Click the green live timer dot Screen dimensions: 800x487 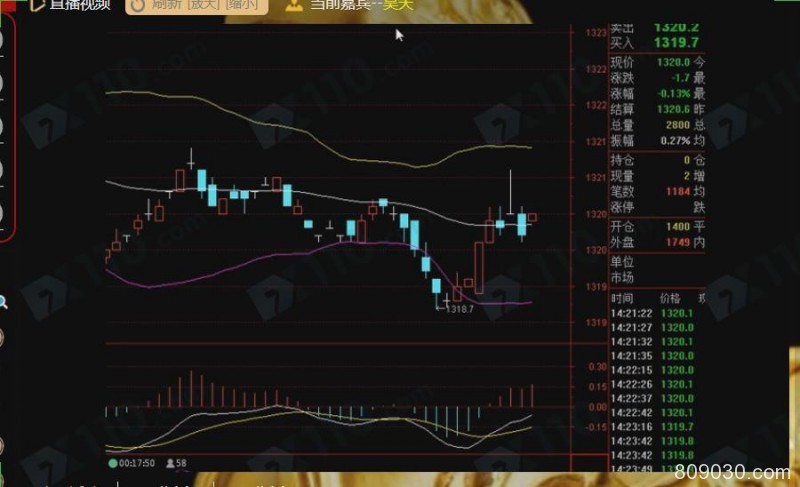tap(112, 464)
